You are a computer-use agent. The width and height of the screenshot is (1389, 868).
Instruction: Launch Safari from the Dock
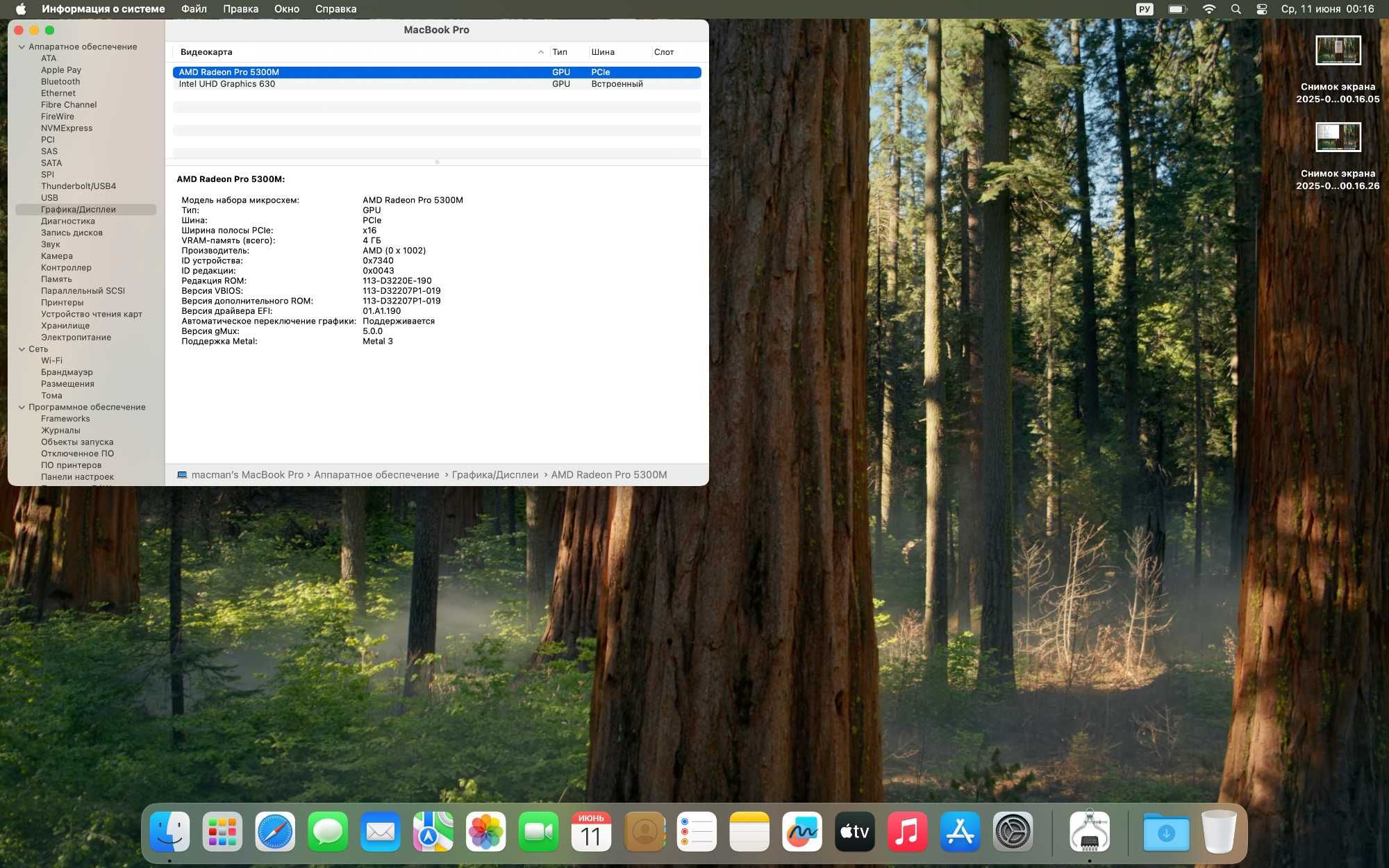(275, 831)
